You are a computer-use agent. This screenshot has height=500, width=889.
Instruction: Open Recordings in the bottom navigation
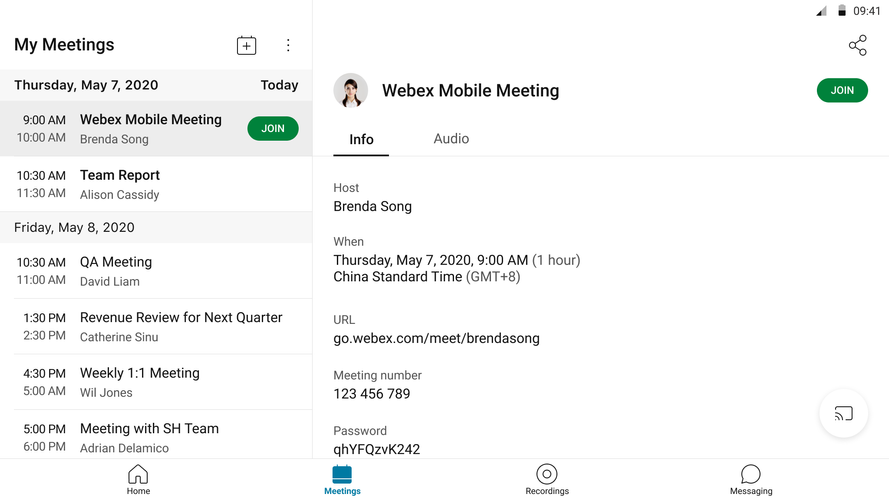(x=547, y=480)
